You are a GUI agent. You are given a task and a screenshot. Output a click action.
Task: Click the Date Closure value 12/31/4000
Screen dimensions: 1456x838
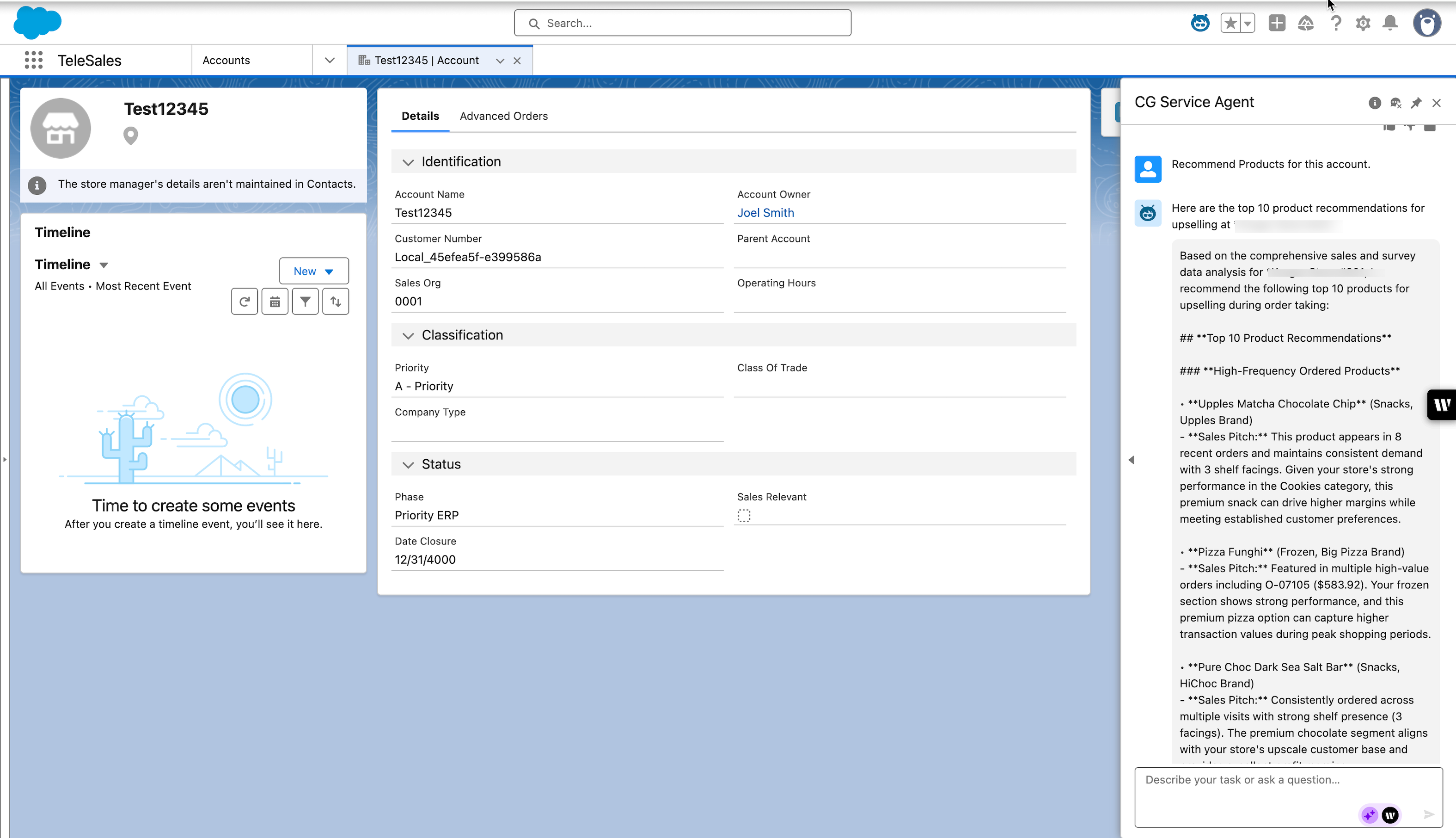tap(425, 560)
